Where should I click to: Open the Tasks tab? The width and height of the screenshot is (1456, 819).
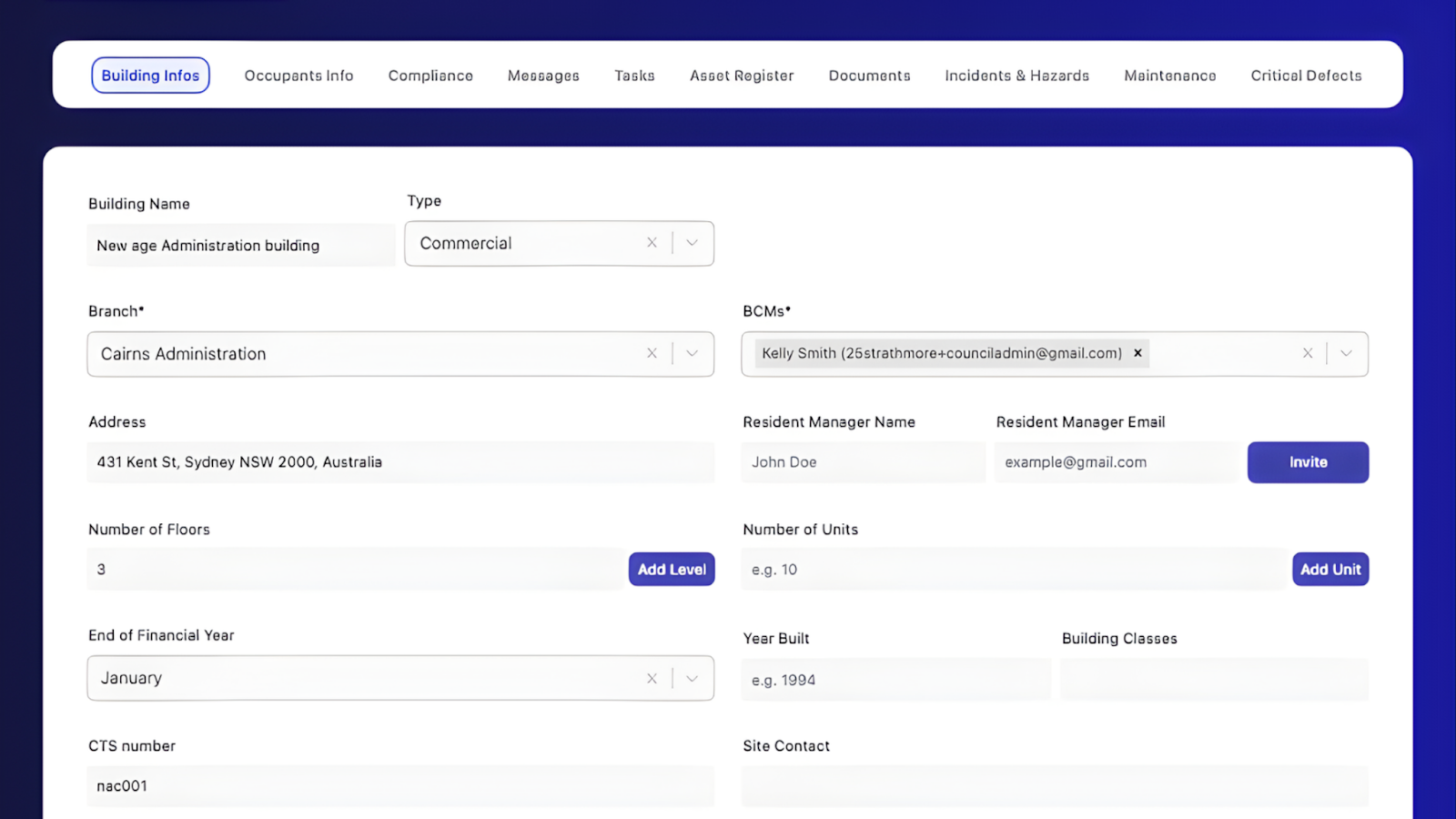(x=634, y=76)
